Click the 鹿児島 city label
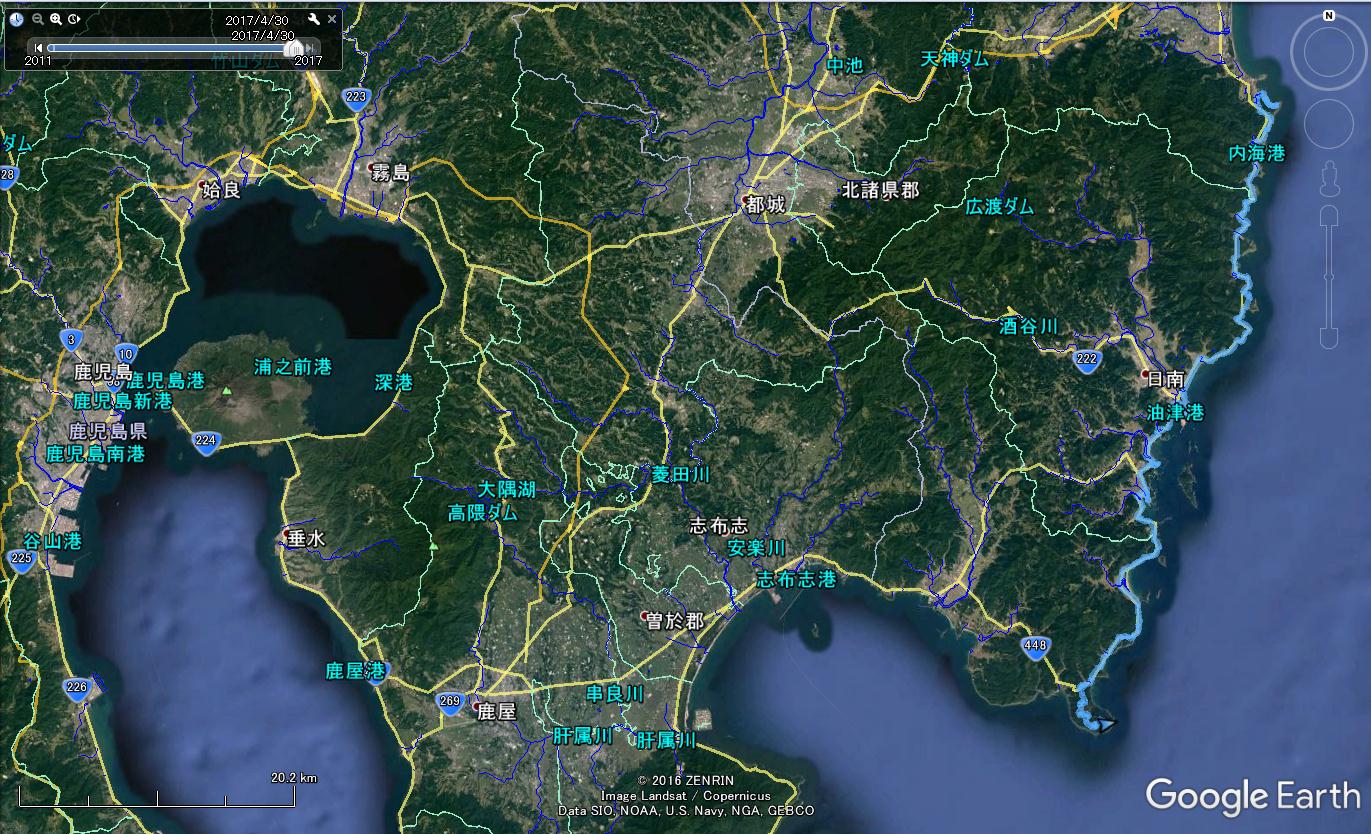This screenshot has width=1371, height=834. [97, 371]
